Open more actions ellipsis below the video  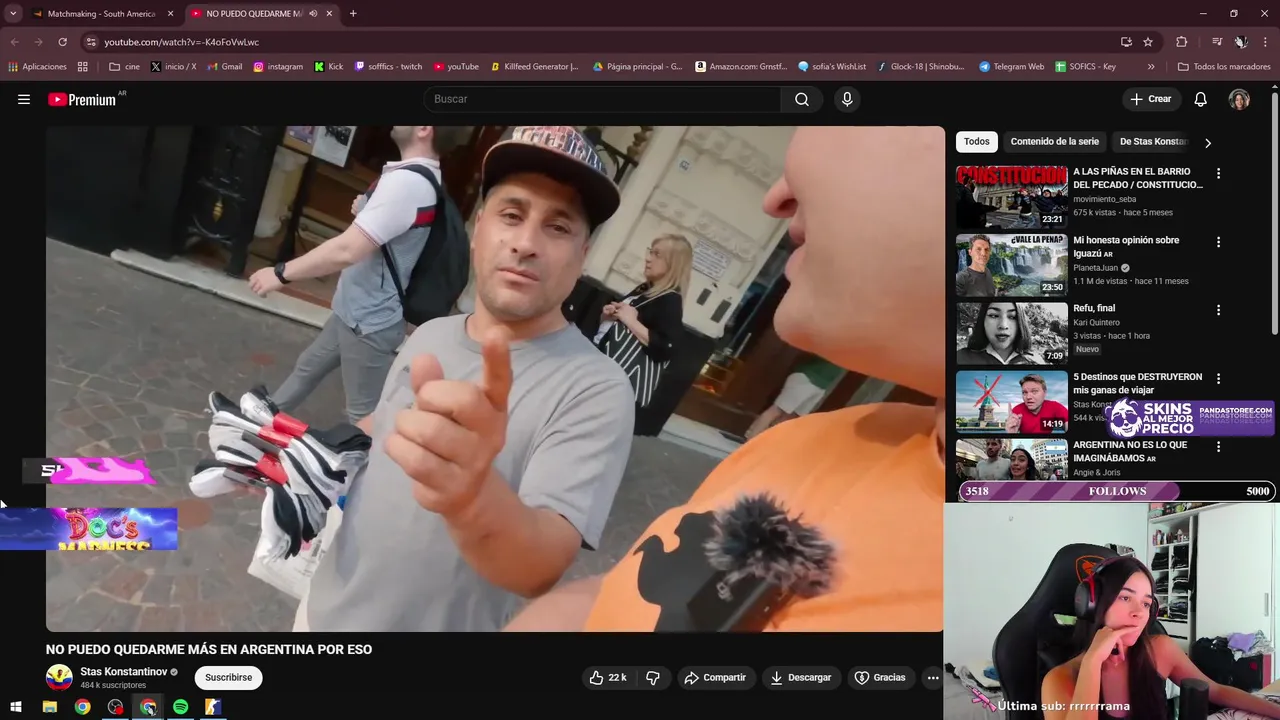point(932,678)
